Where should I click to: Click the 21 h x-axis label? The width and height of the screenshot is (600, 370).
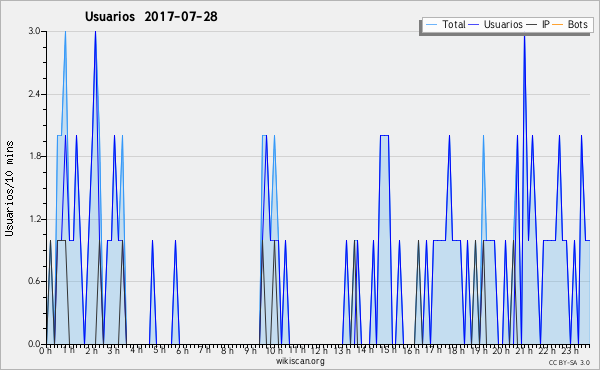tap(524, 350)
